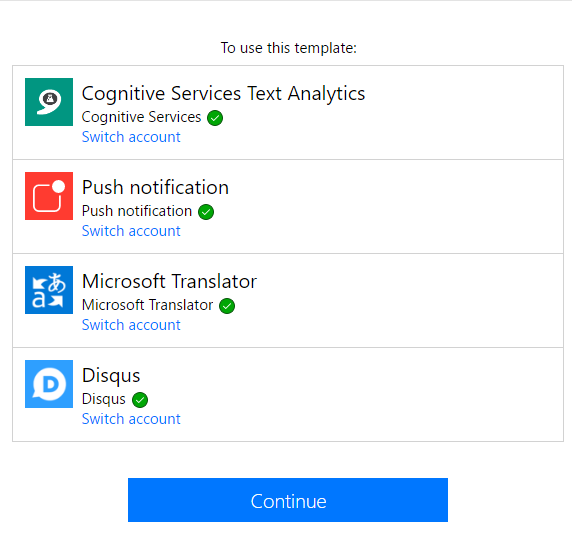Click the red Push notification icon
The width and height of the screenshot is (572, 533).
(x=49, y=196)
